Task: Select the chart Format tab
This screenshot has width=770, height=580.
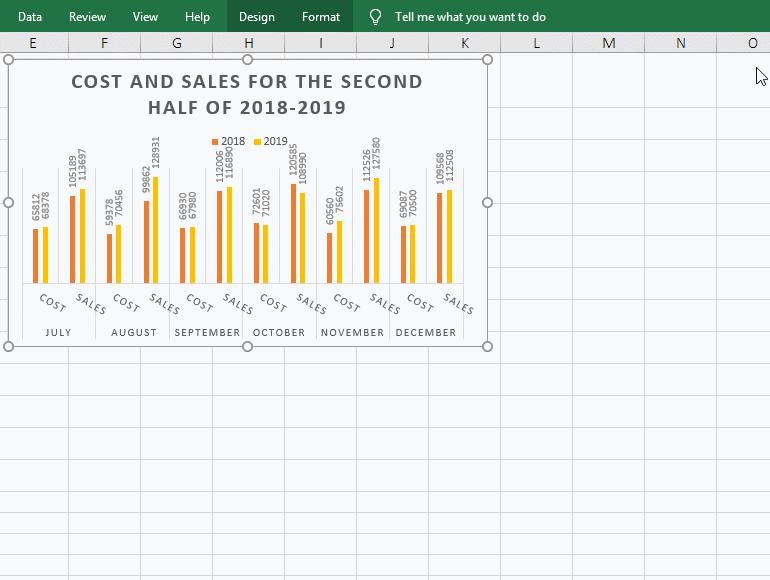Action: tap(321, 17)
